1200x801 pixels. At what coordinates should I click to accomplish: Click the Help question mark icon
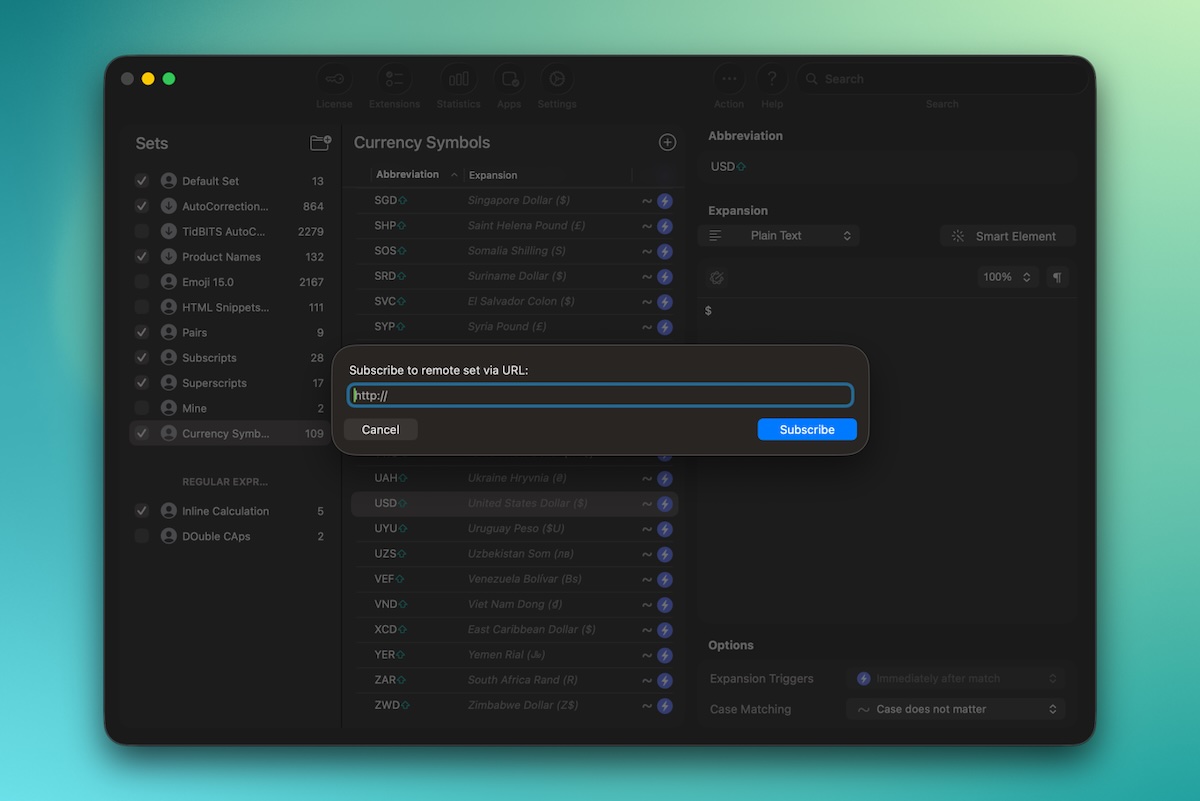771,80
